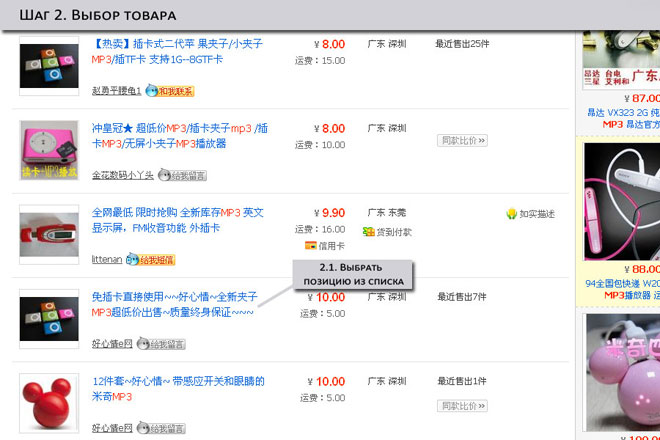Open the 全网最低 限时抢购 product title
Screen dimensions: 660x440
coord(178,220)
